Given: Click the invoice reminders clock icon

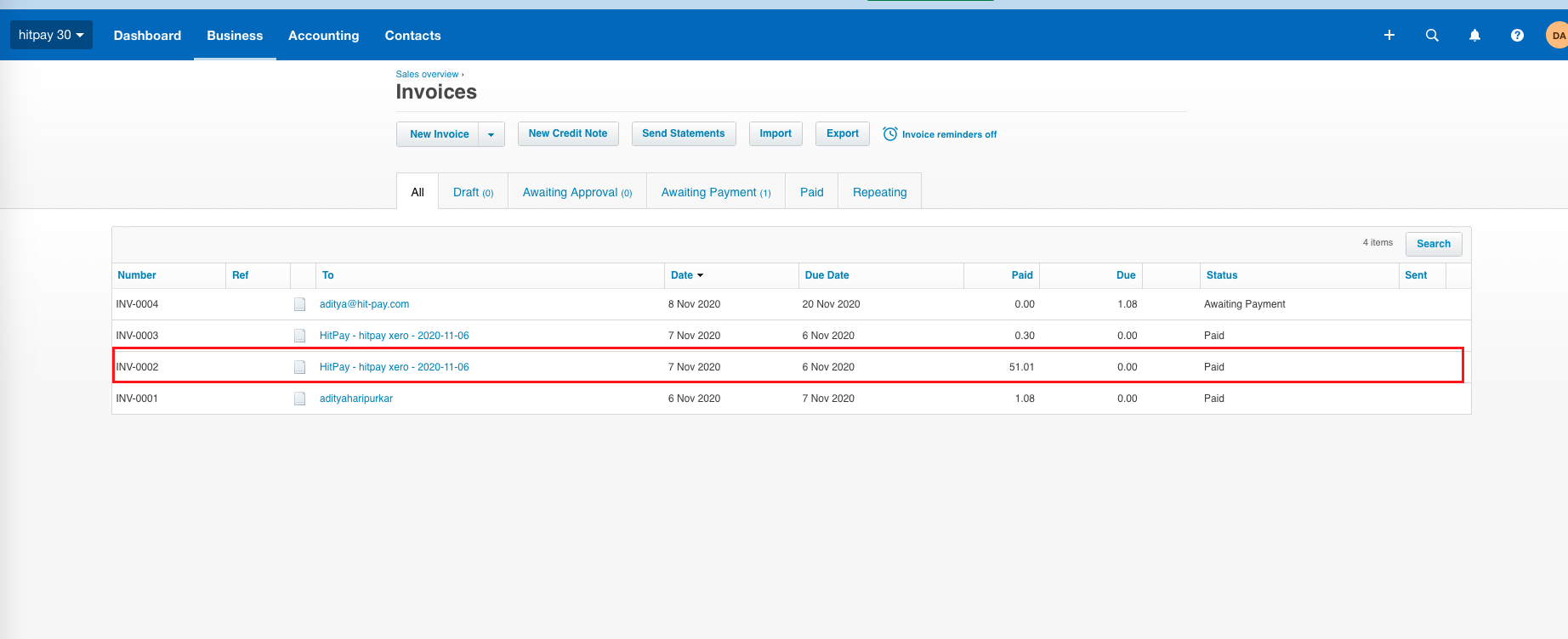Looking at the screenshot, I should [889, 134].
